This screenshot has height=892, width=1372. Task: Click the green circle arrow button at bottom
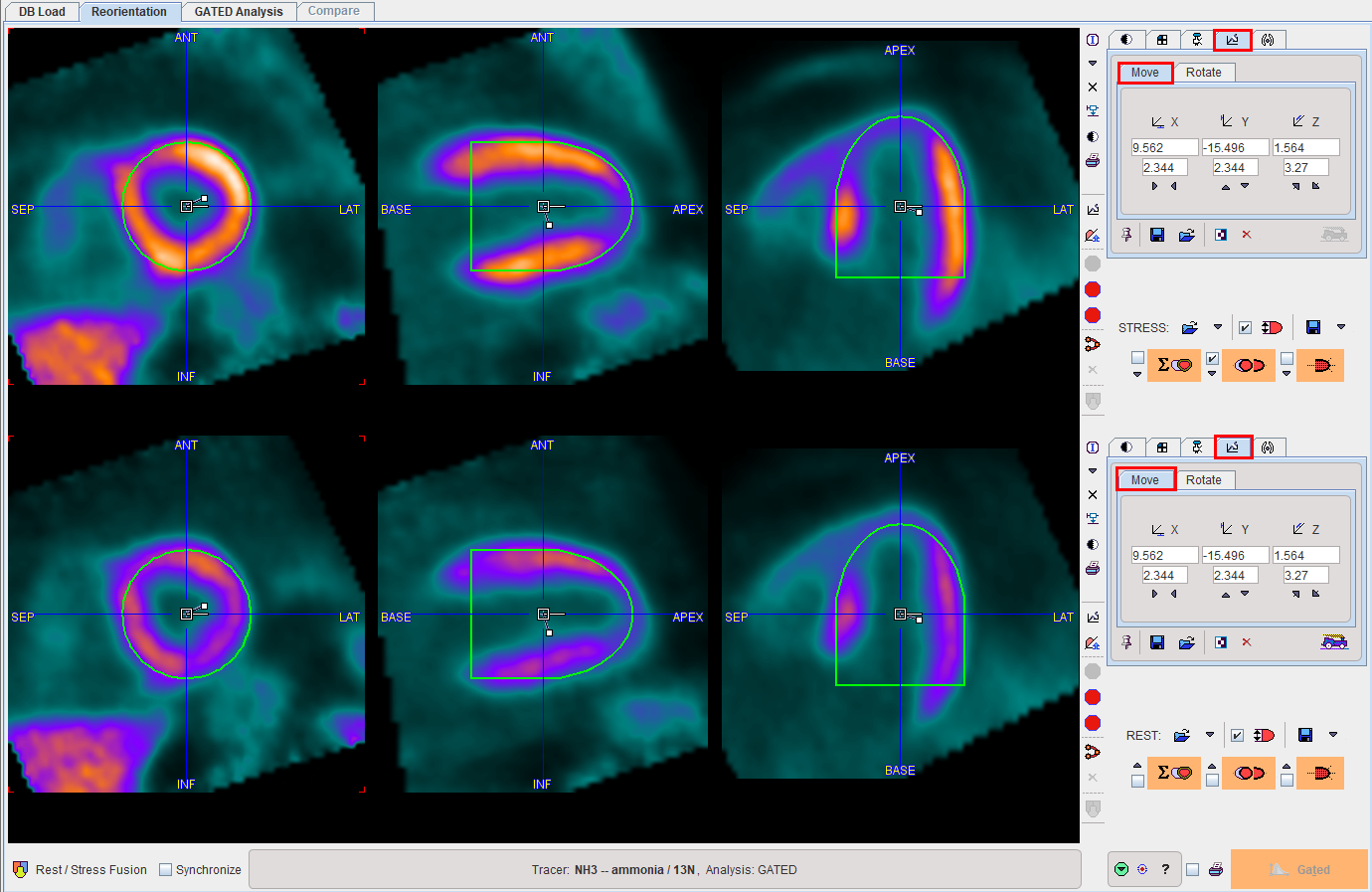[x=1121, y=869]
